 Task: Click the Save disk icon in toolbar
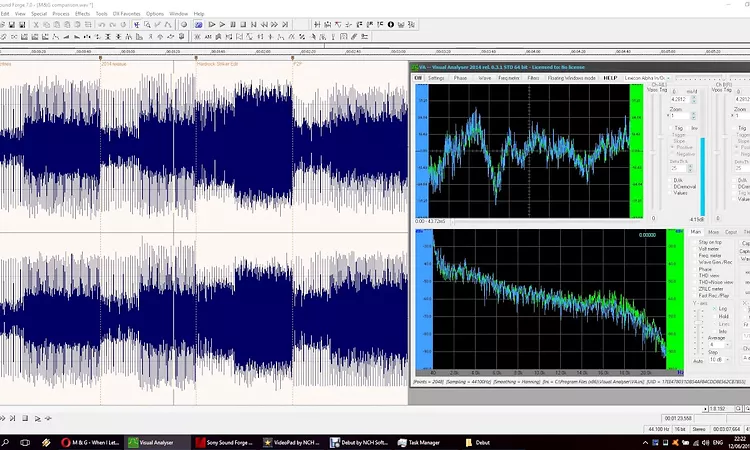[x=12, y=24]
